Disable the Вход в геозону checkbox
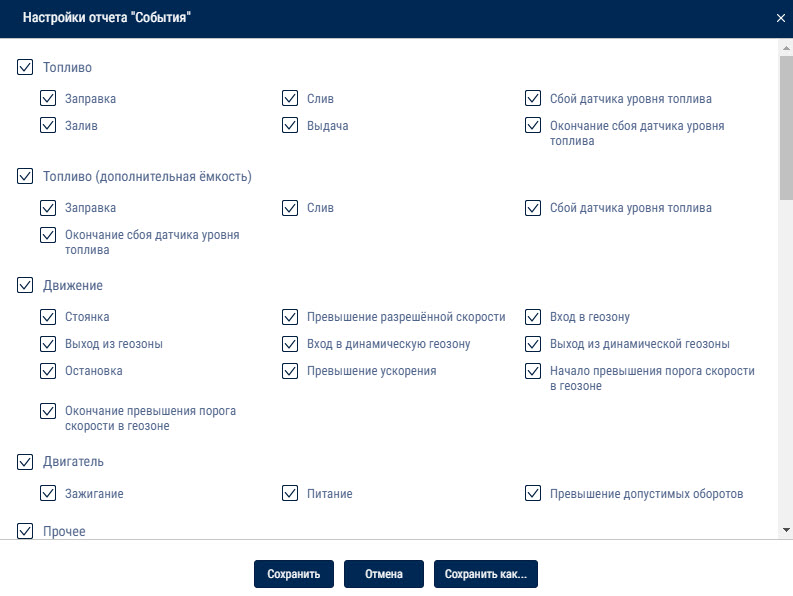793x596 pixels. (533, 317)
